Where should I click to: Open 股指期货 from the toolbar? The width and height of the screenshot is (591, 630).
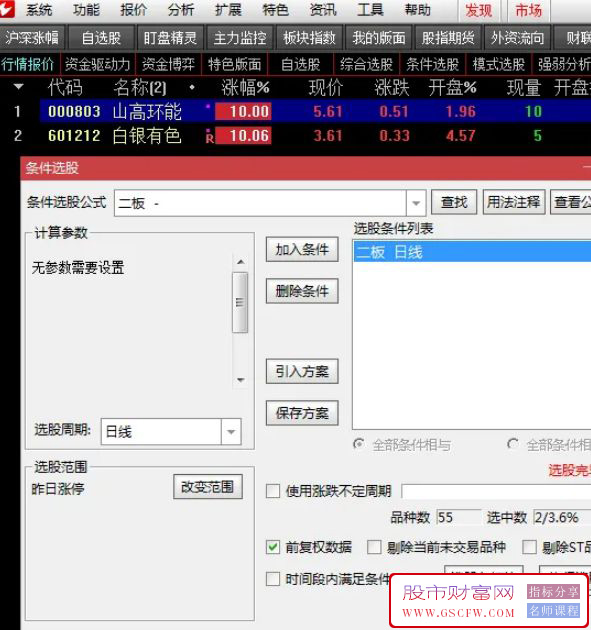[448, 38]
